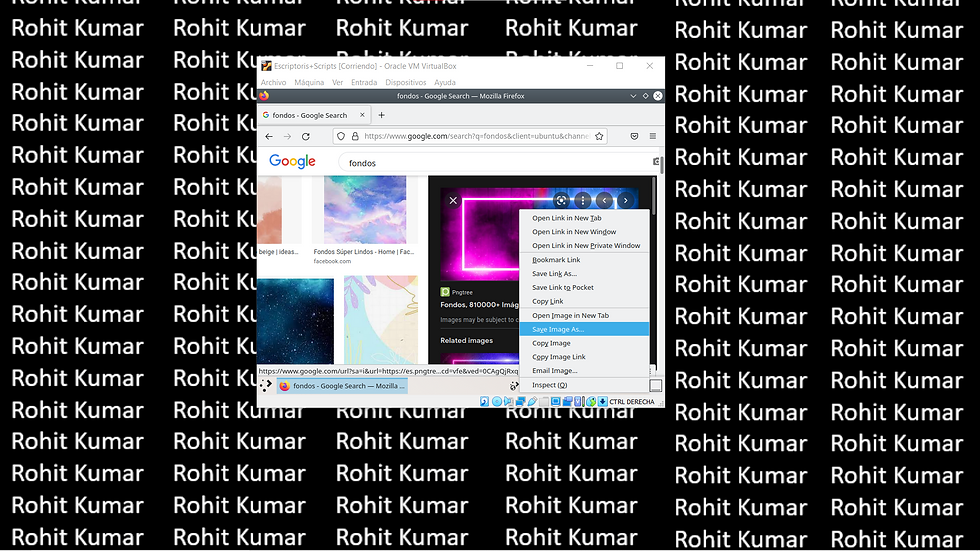Click the Firefox logo in inner title bar

[x=264, y=96]
